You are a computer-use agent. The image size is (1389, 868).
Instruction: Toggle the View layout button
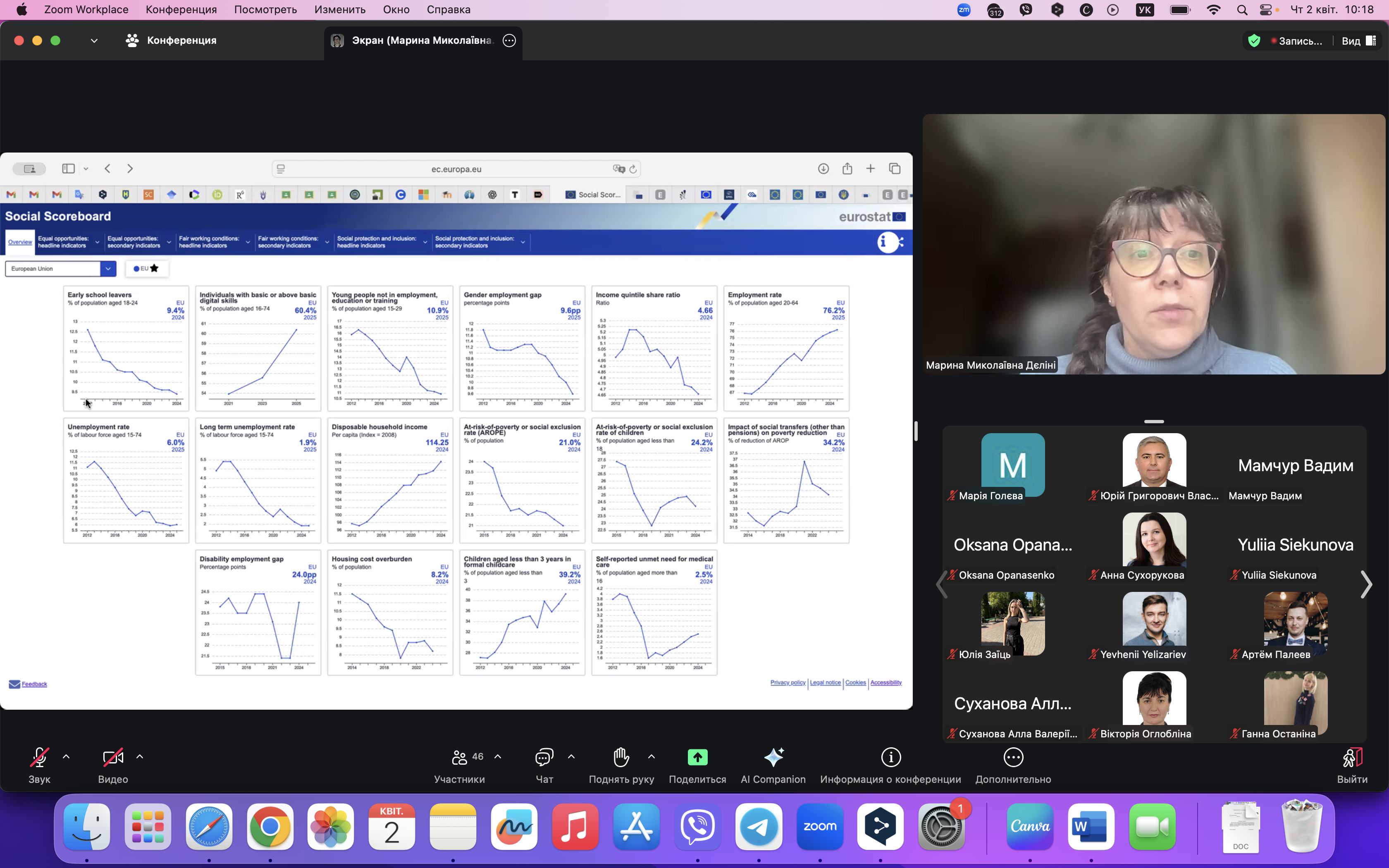(1358, 41)
